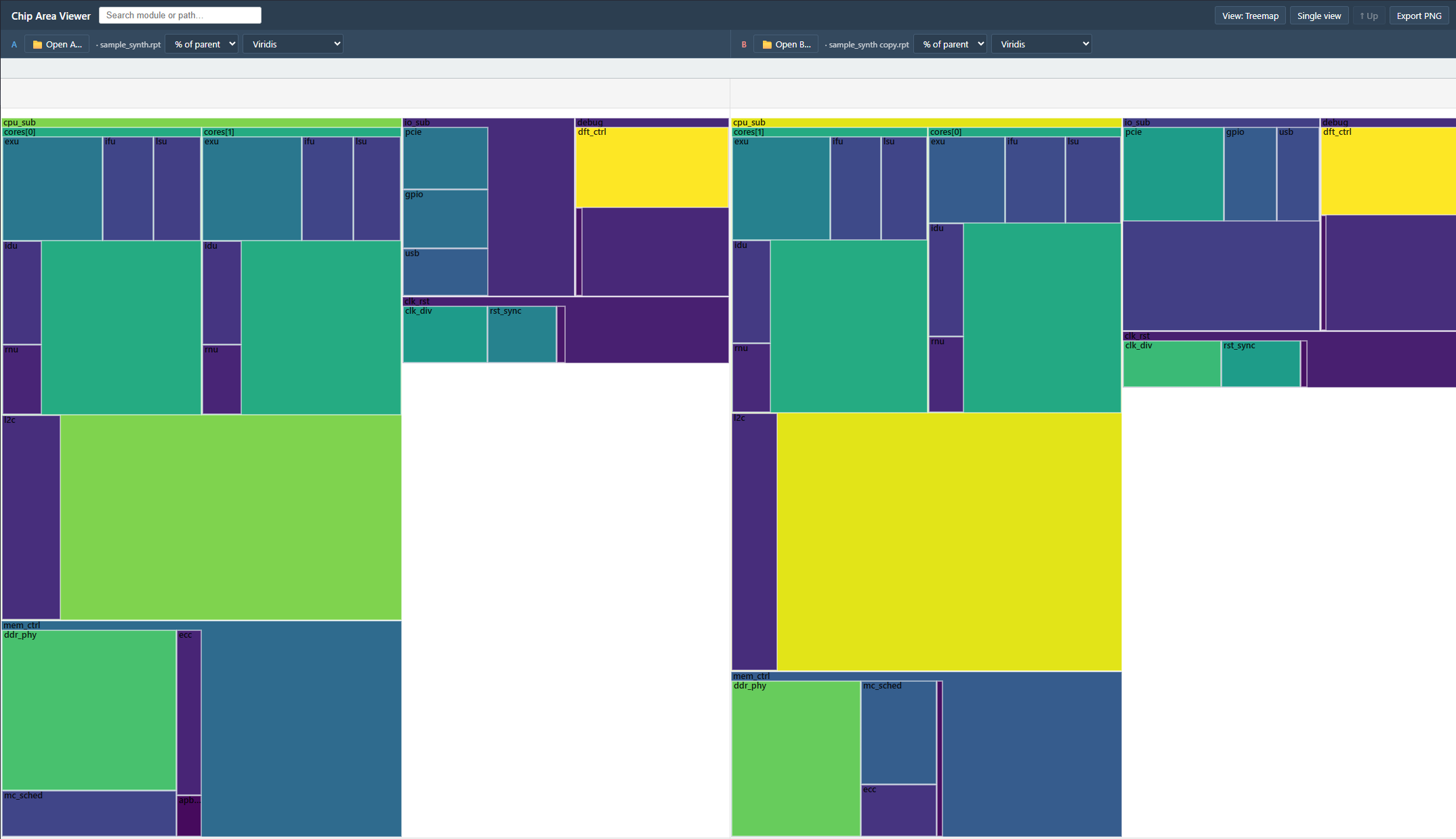Screen dimensions: 1456x839
Task: Open panel A Viridis colormap dropdown
Action: [x=293, y=44]
